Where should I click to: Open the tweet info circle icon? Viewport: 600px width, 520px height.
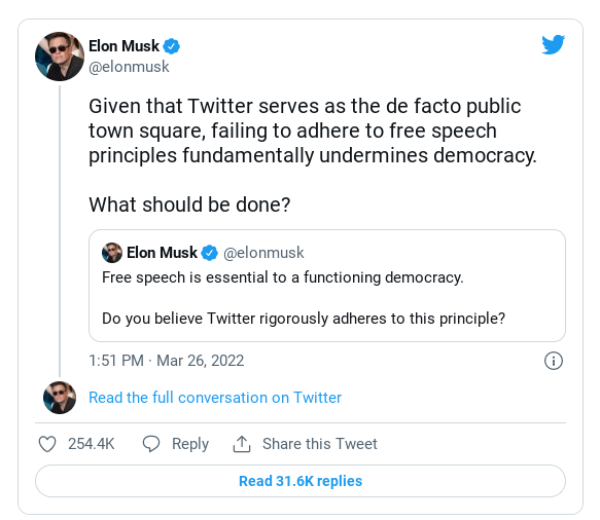[553, 360]
